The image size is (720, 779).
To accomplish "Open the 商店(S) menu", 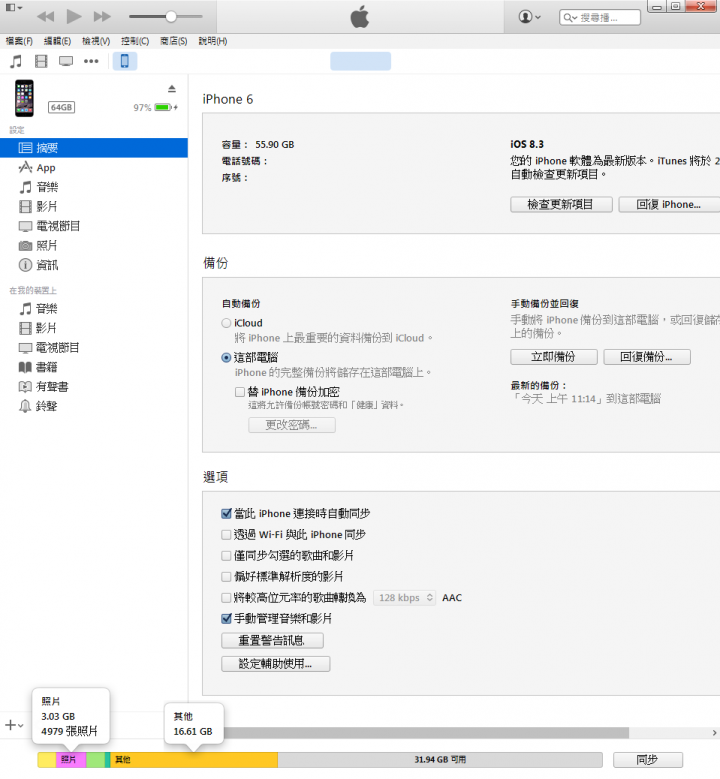I will (x=173, y=41).
